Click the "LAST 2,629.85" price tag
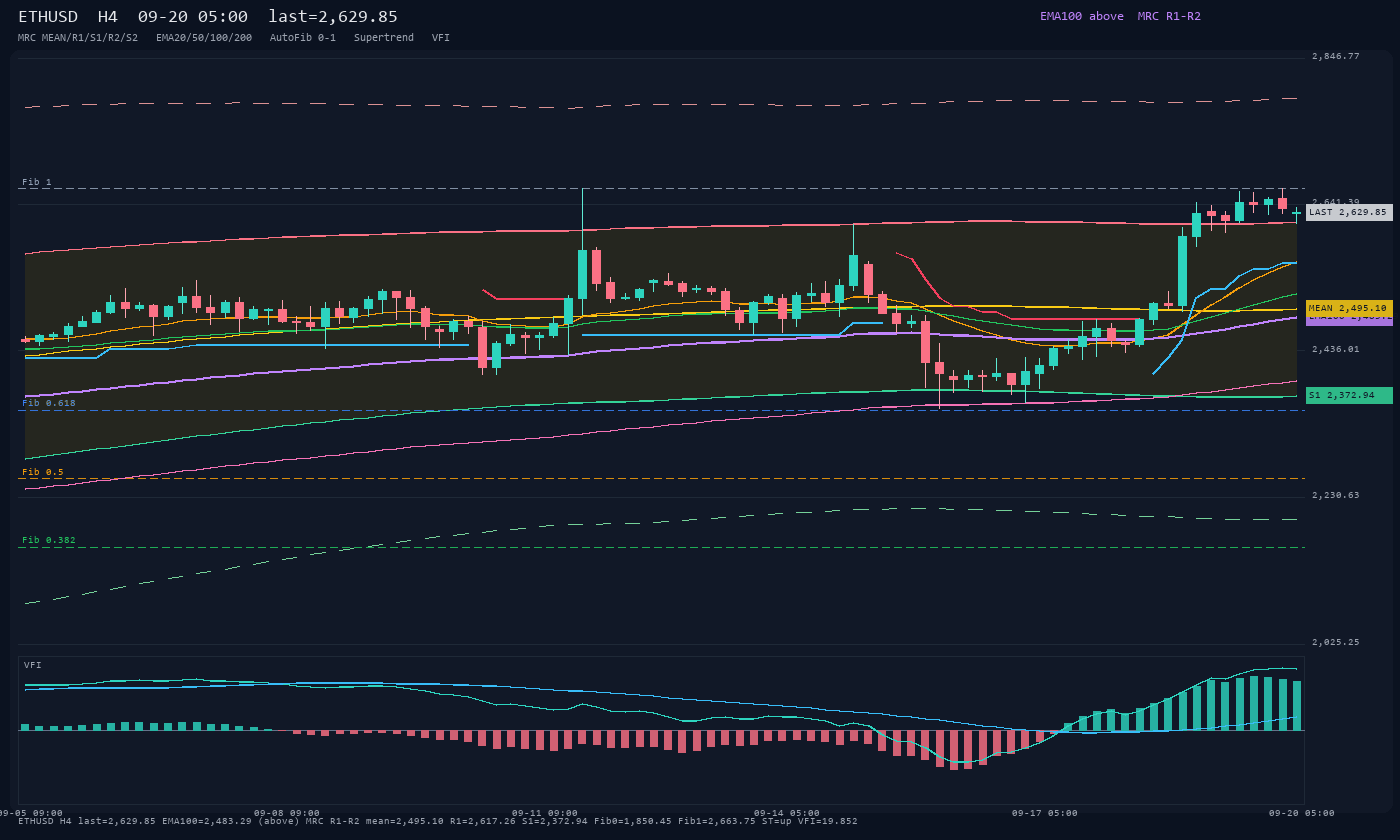 pyautogui.click(x=1349, y=212)
